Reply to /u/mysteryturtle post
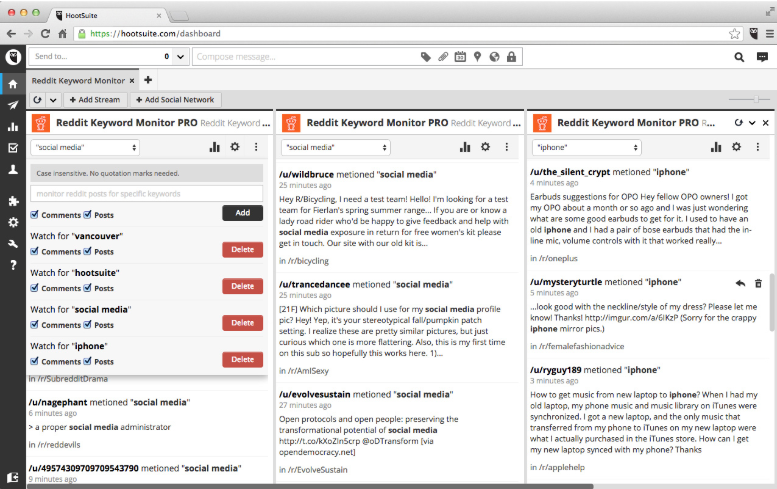This screenshot has width=777, height=489. (x=740, y=283)
